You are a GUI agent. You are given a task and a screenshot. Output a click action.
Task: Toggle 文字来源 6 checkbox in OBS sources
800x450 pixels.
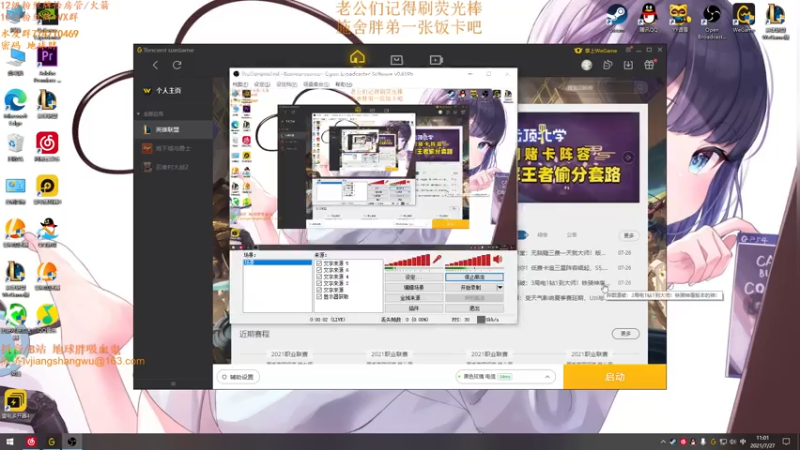click(319, 270)
